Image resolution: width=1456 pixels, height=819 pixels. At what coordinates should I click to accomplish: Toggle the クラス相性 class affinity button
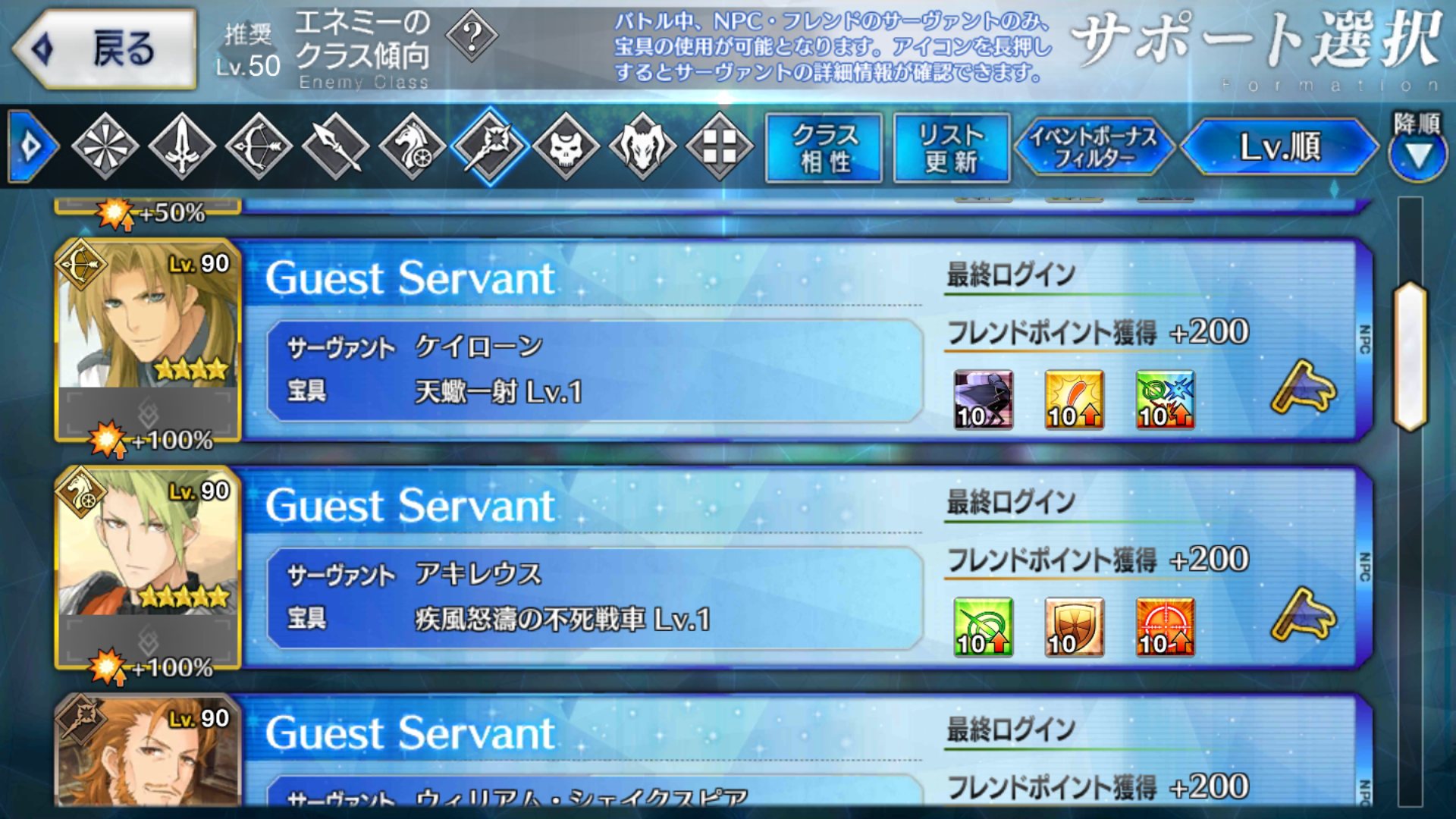(824, 148)
